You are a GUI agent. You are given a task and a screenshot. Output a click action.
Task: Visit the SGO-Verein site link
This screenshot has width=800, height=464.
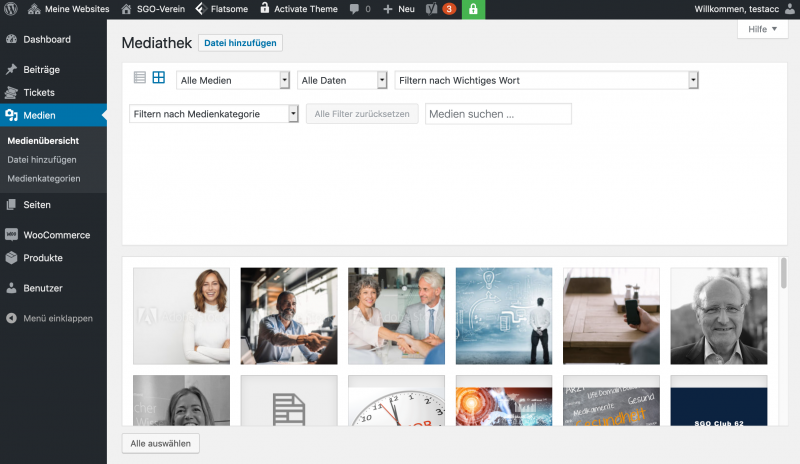click(153, 9)
